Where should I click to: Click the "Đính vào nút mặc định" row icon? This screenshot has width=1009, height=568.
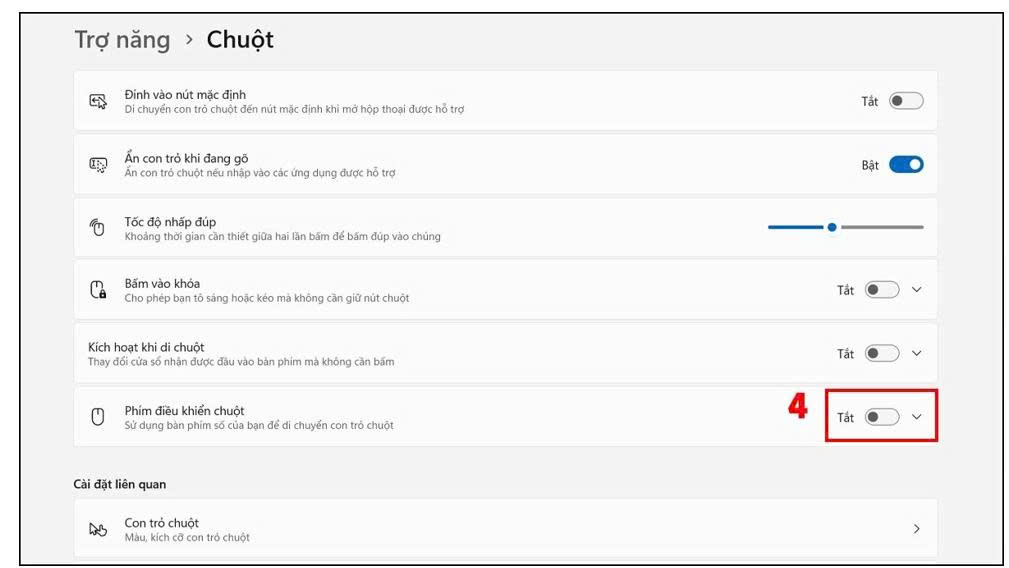[x=98, y=101]
